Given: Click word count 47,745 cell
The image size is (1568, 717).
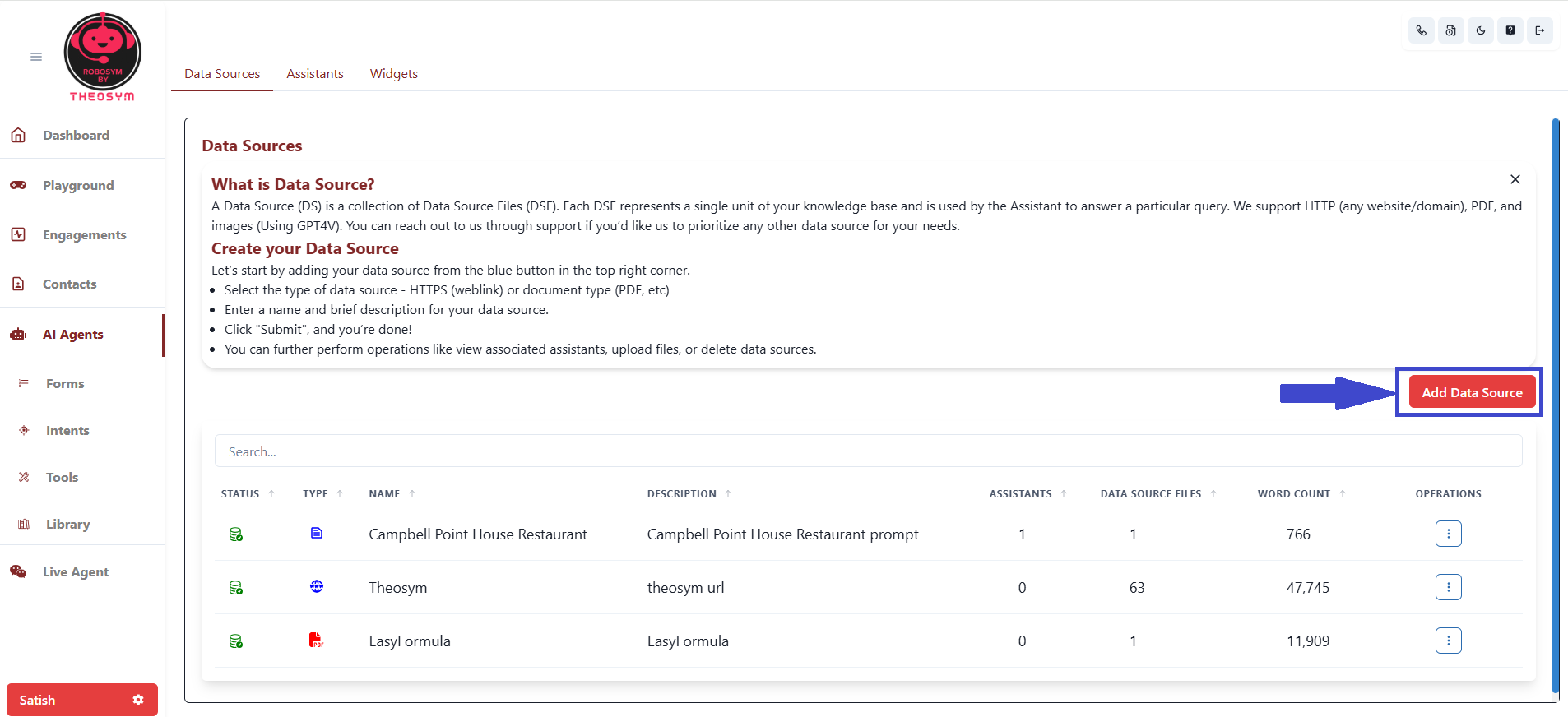Looking at the screenshot, I should pyautogui.click(x=1308, y=588).
